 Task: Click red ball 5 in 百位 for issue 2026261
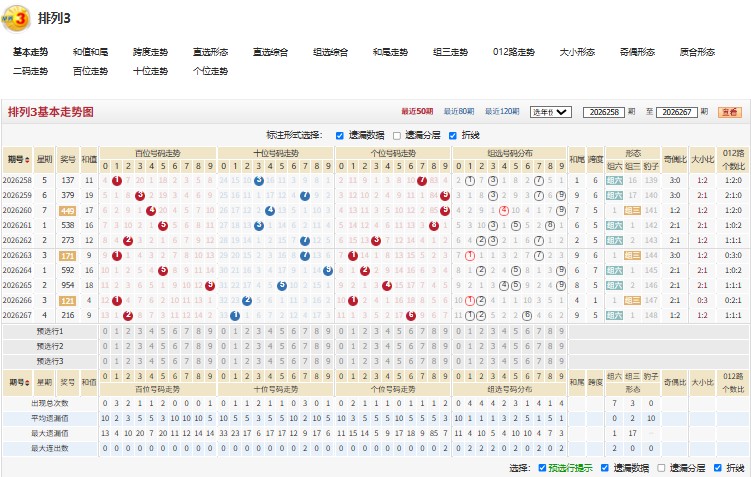(163, 226)
